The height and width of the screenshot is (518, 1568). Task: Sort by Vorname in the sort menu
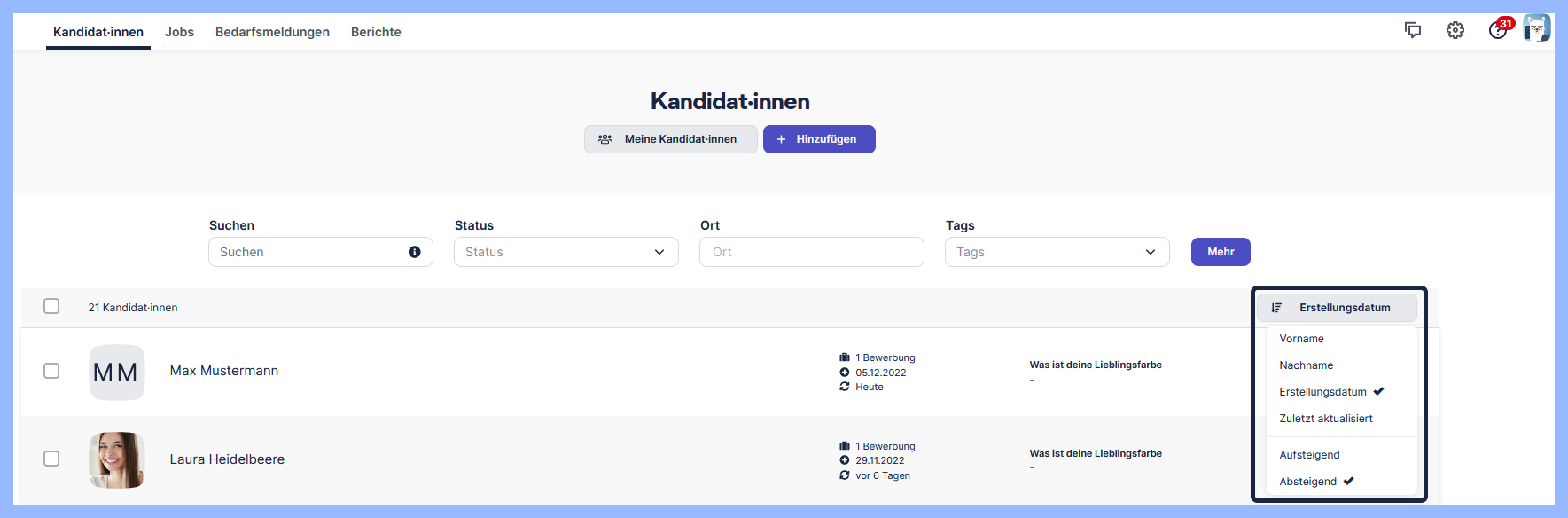1301,339
